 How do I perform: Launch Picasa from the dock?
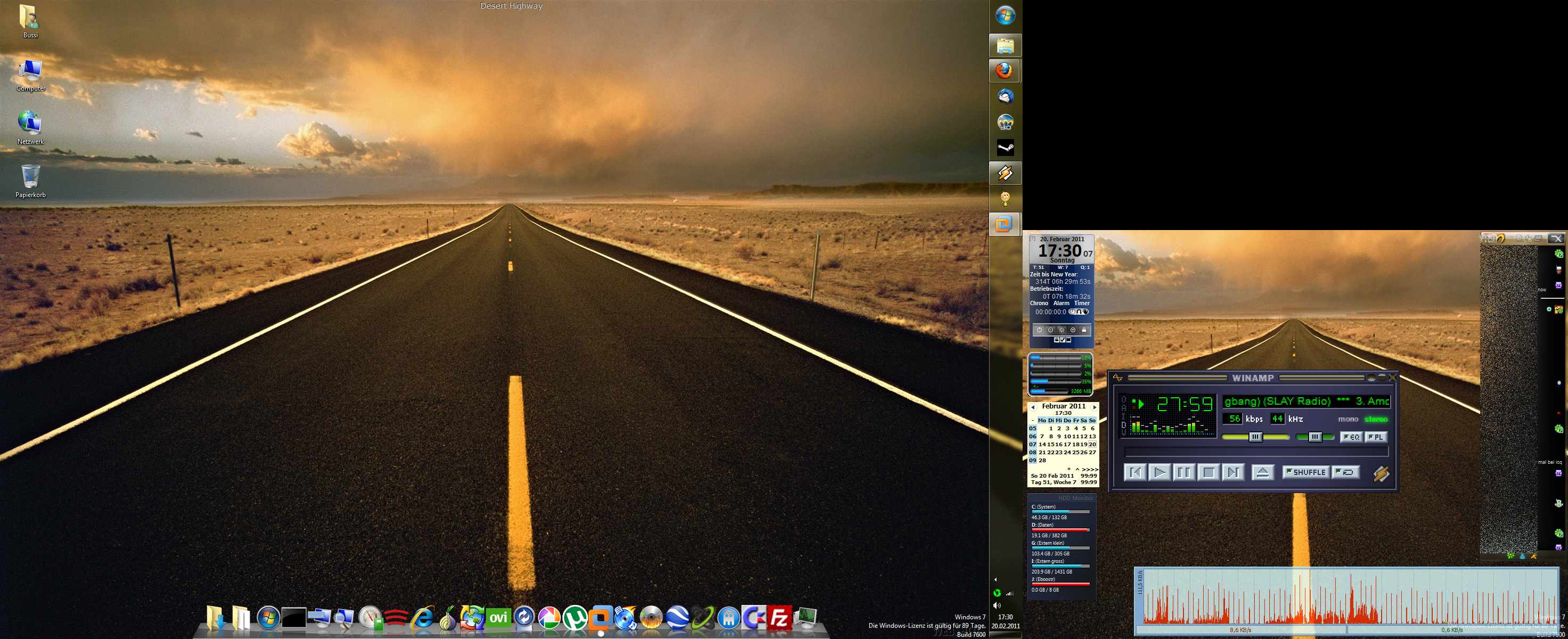[549, 618]
